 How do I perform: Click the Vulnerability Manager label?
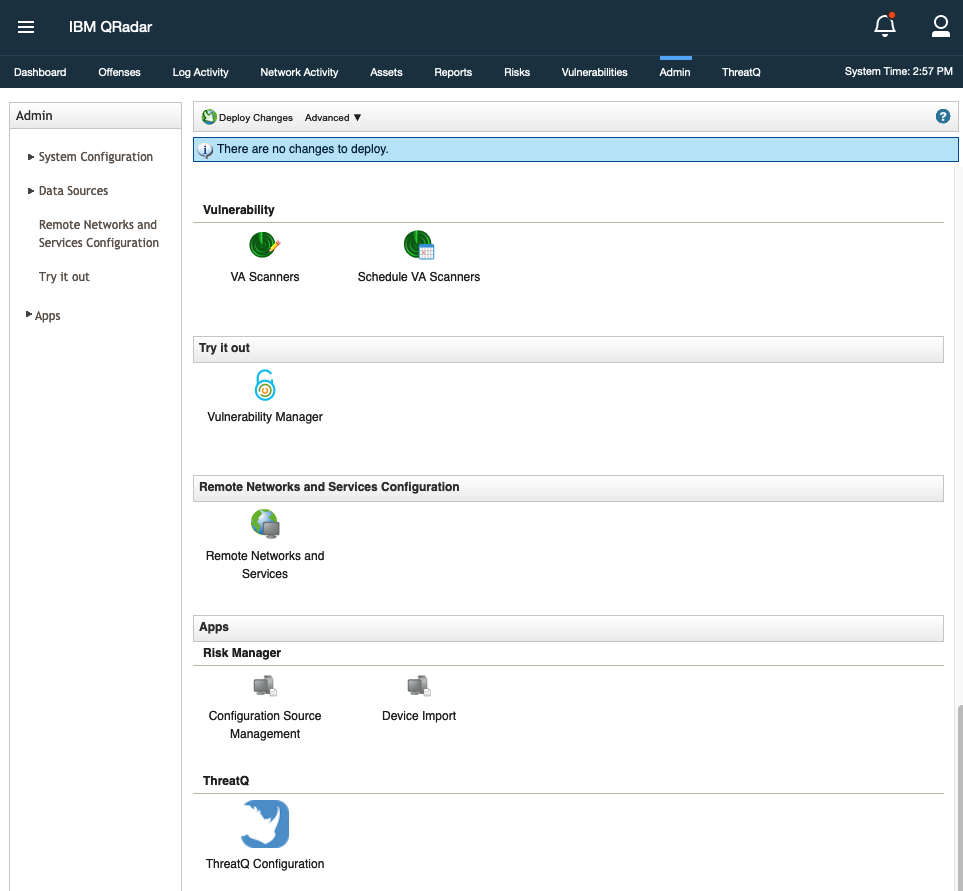tap(265, 417)
